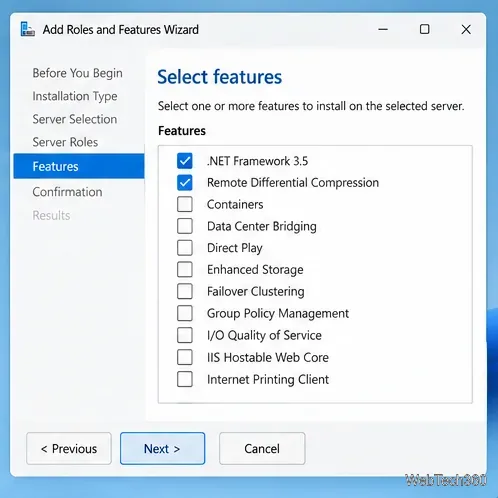Cancel the wizard
Screen dimensions: 498x498
click(x=262, y=448)
